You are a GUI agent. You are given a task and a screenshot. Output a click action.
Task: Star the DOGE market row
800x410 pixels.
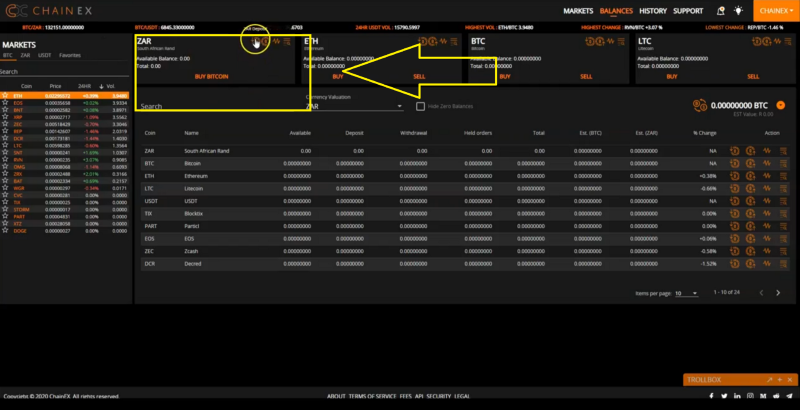pyautogui.click(x=5, y=230)
